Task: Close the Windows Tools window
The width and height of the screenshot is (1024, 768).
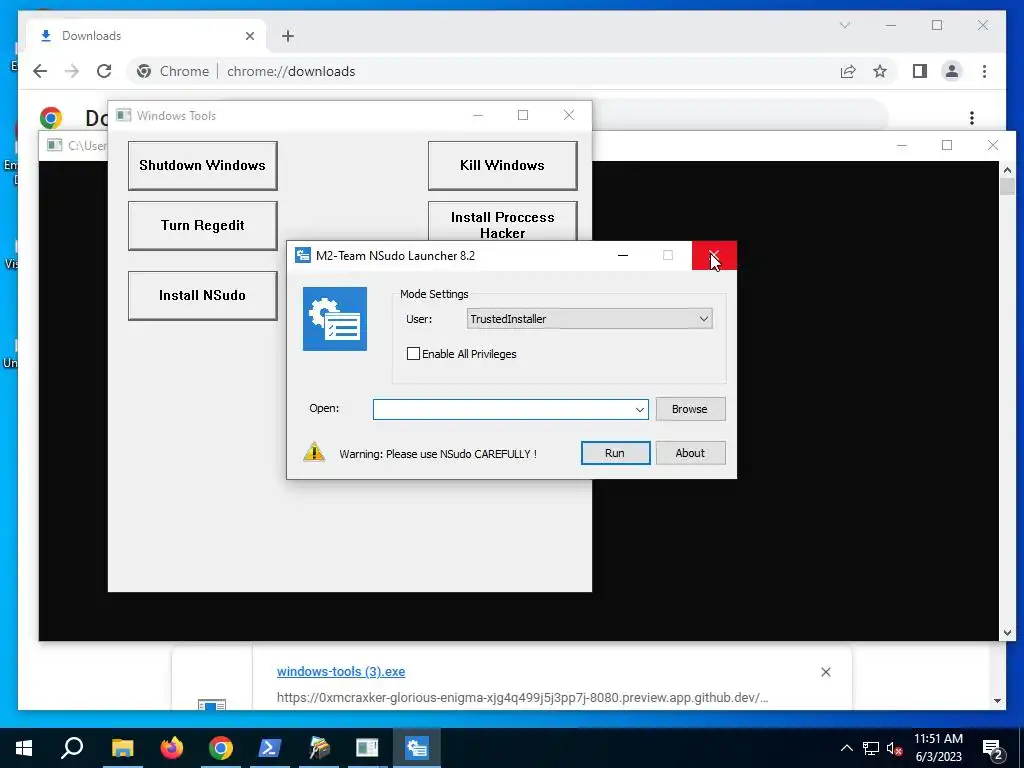Action: (569, 115)
